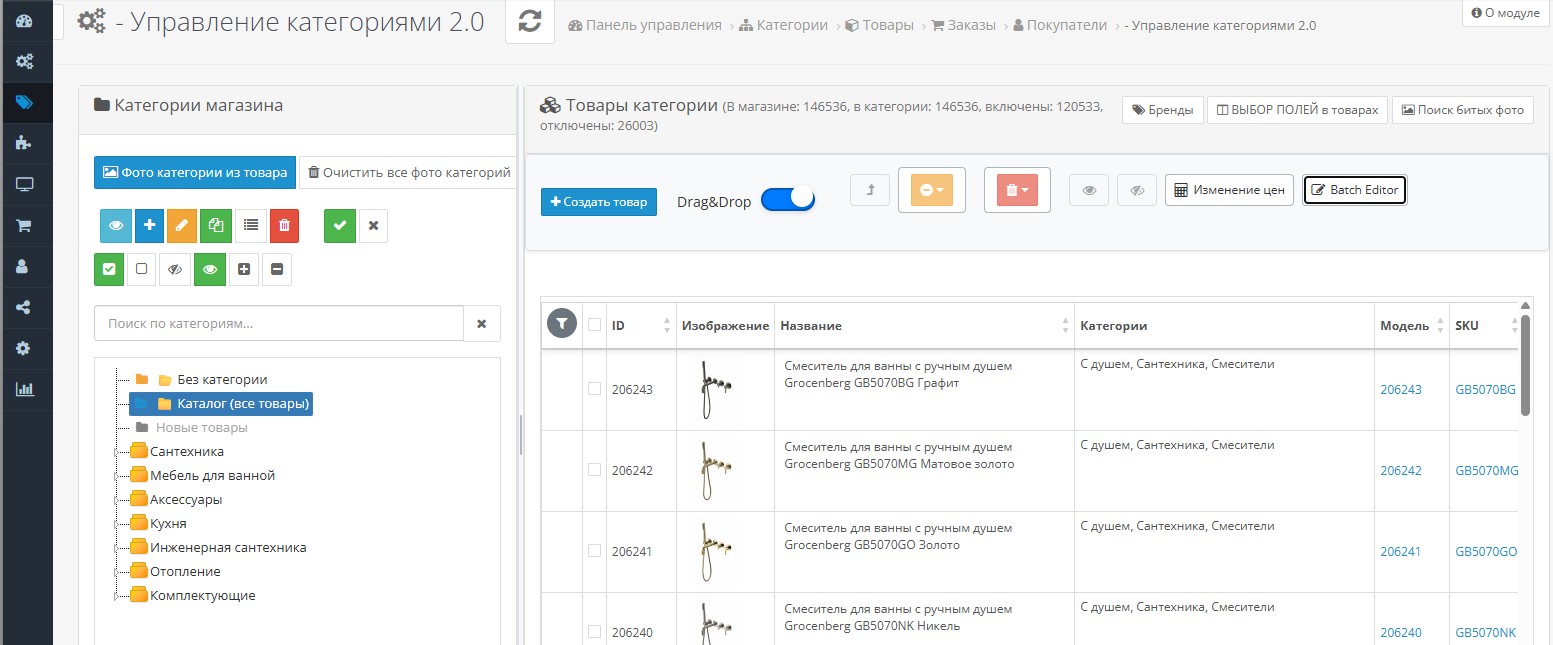Click the orange pencil edit-category icon
The image size is (1553, 645).
(182, 226)
